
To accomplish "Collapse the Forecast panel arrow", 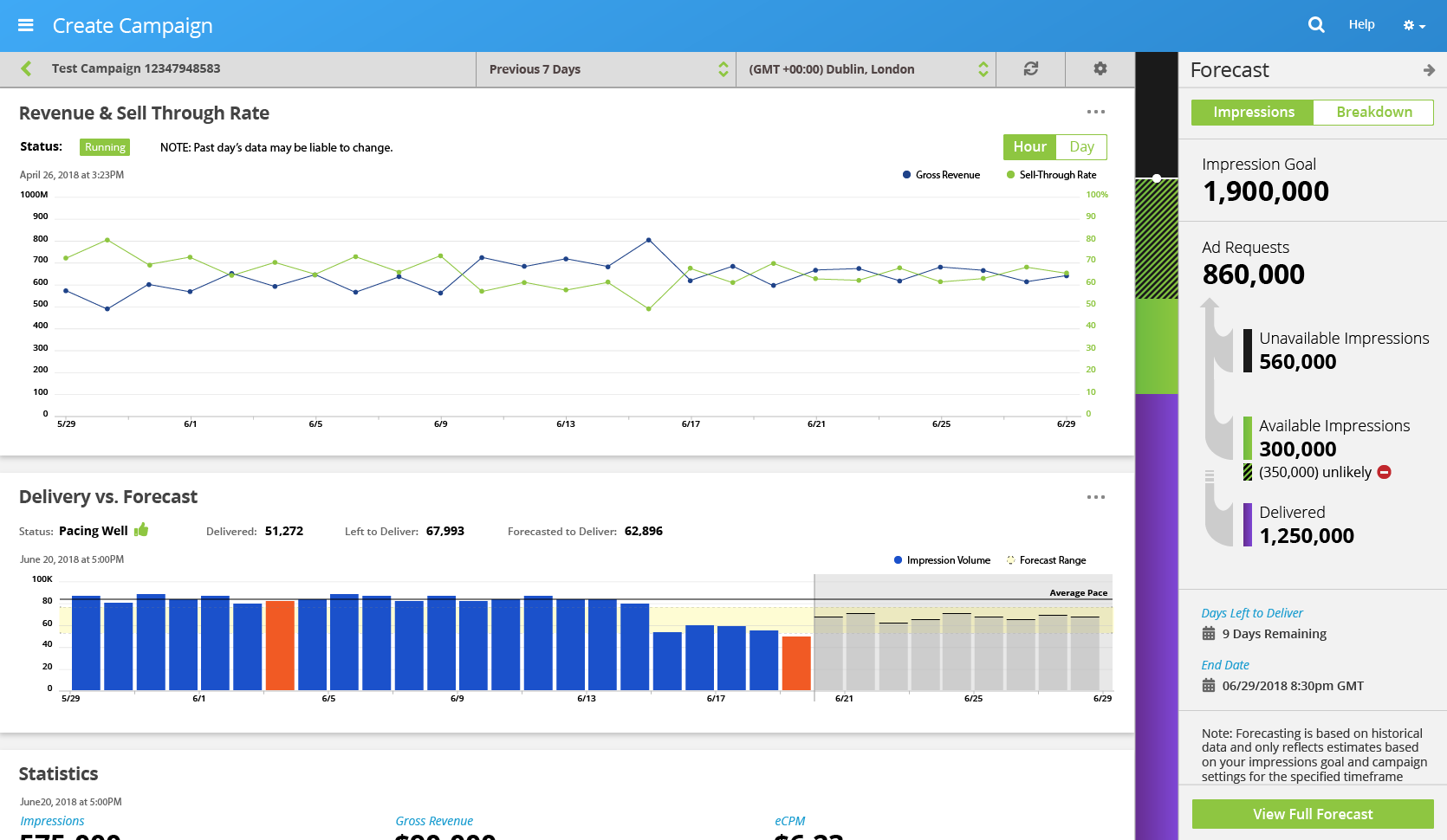I will click(x=1429, y=70).
